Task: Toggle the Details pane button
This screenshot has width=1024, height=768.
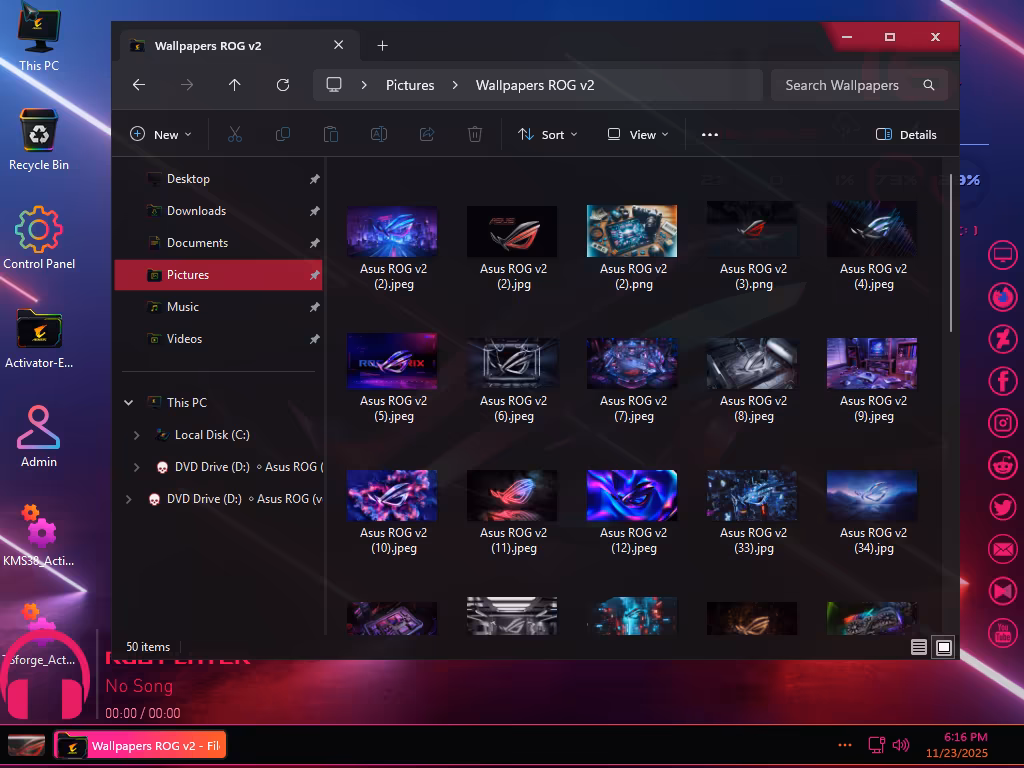Action: [x=906, y=135]
